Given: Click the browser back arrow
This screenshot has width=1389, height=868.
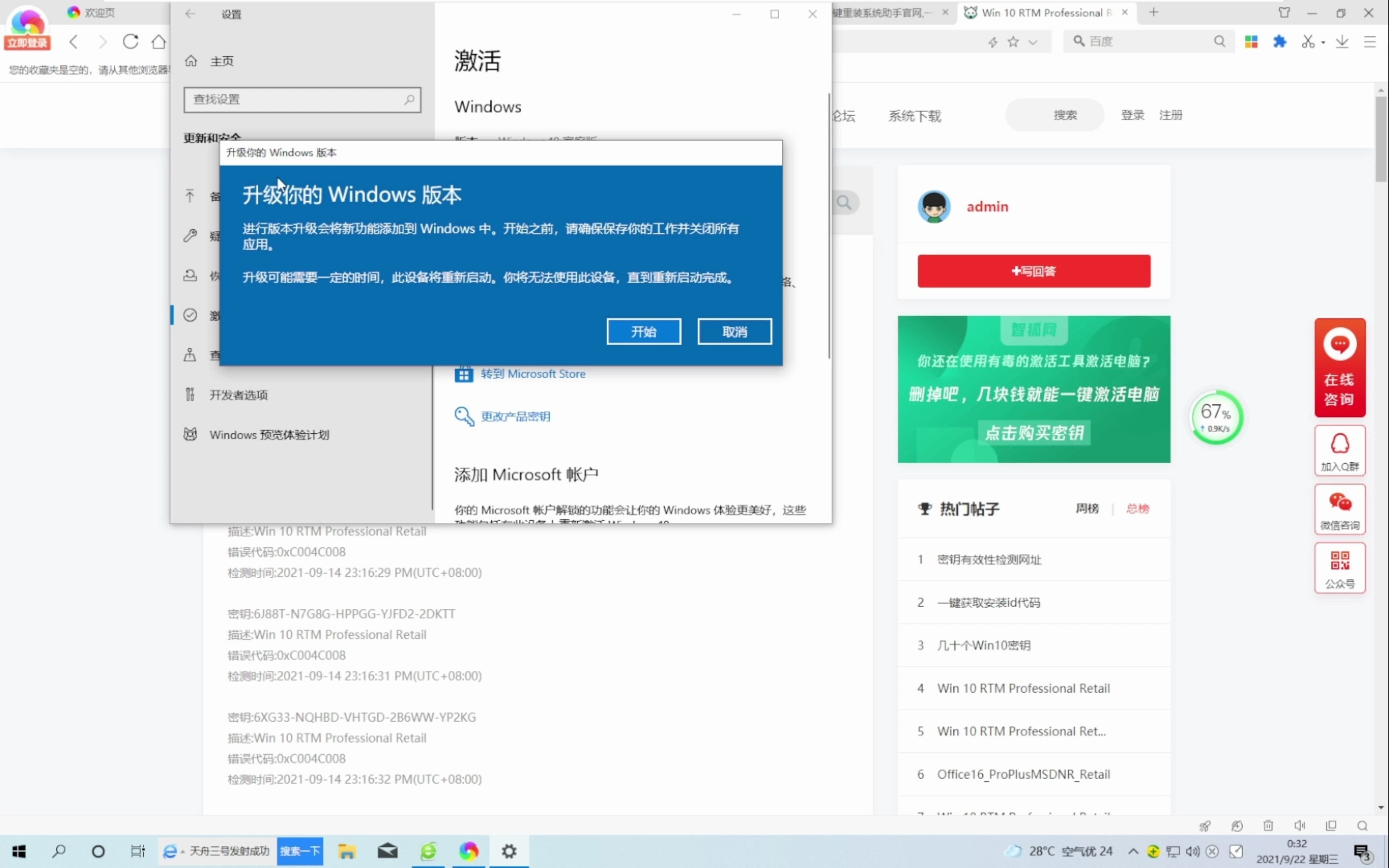Looking at the screenshot, I should click(74, 41).
